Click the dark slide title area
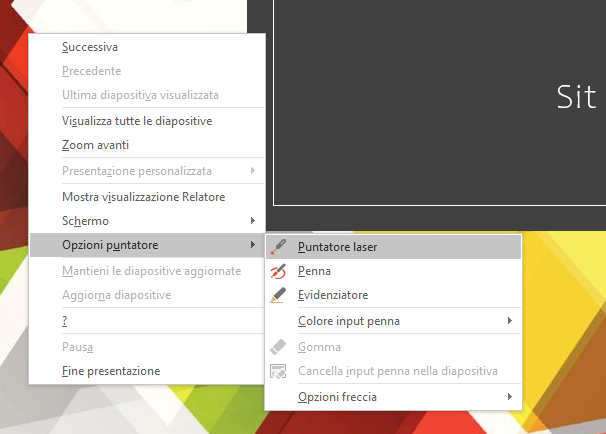606x434 pixels. click(440, 100)
